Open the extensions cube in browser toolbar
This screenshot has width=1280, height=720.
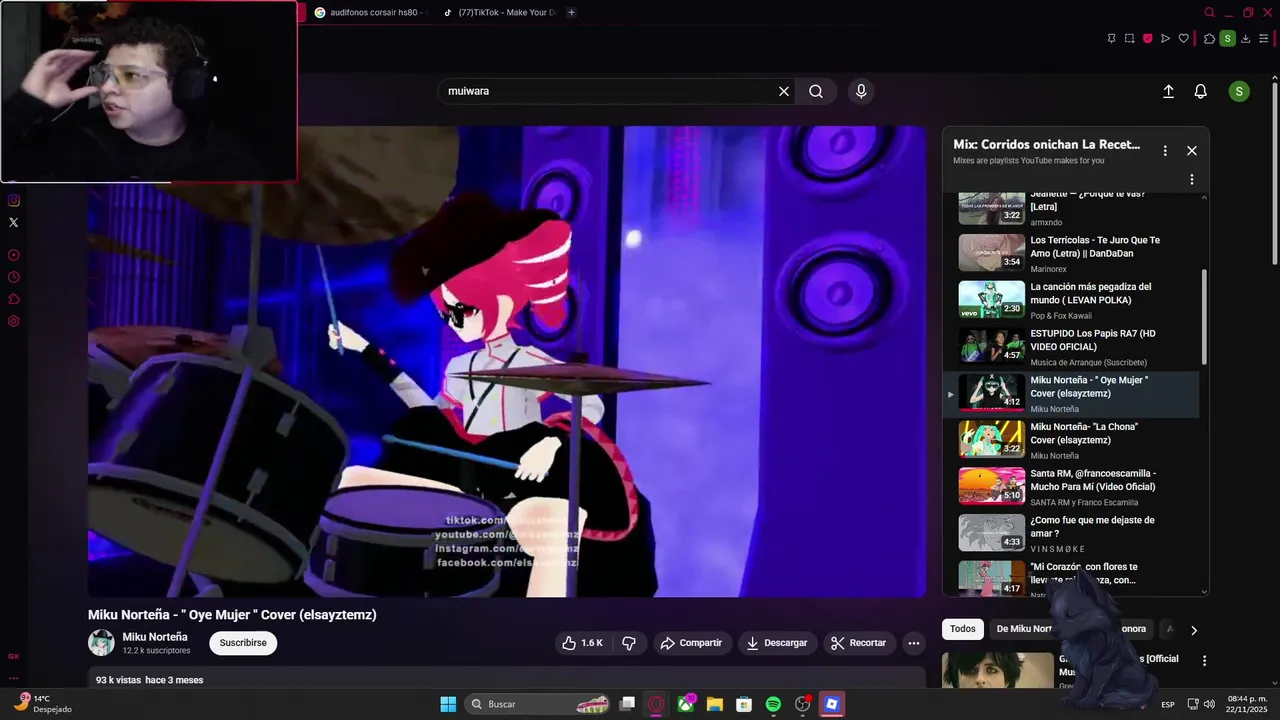point(1209,39)
